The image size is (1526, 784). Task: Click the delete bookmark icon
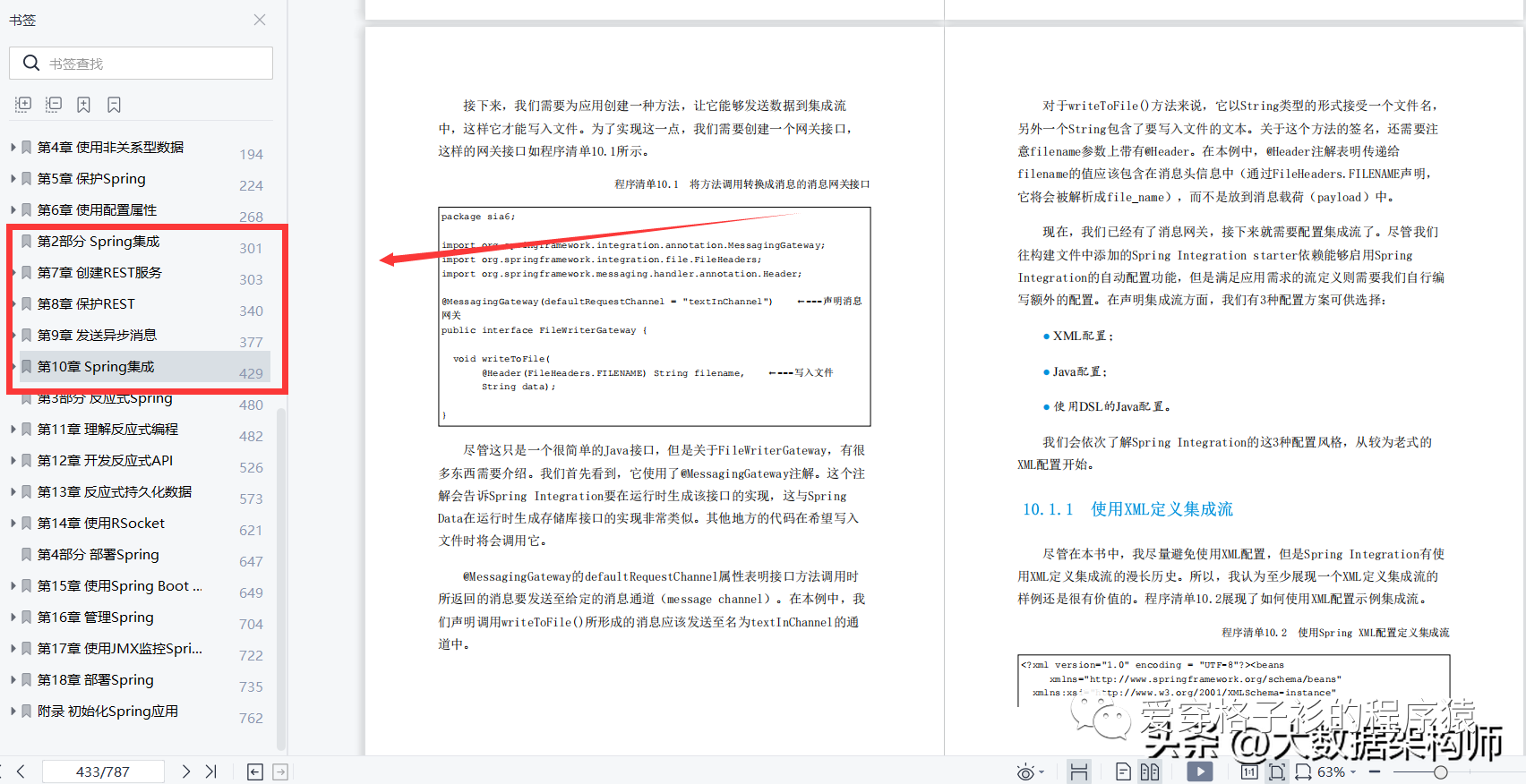click(114, 105)
